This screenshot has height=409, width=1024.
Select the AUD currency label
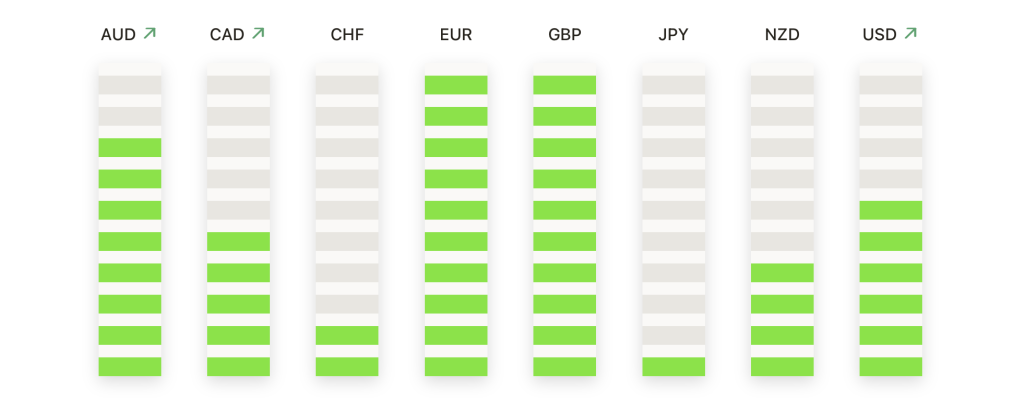[x=118, y=35]
